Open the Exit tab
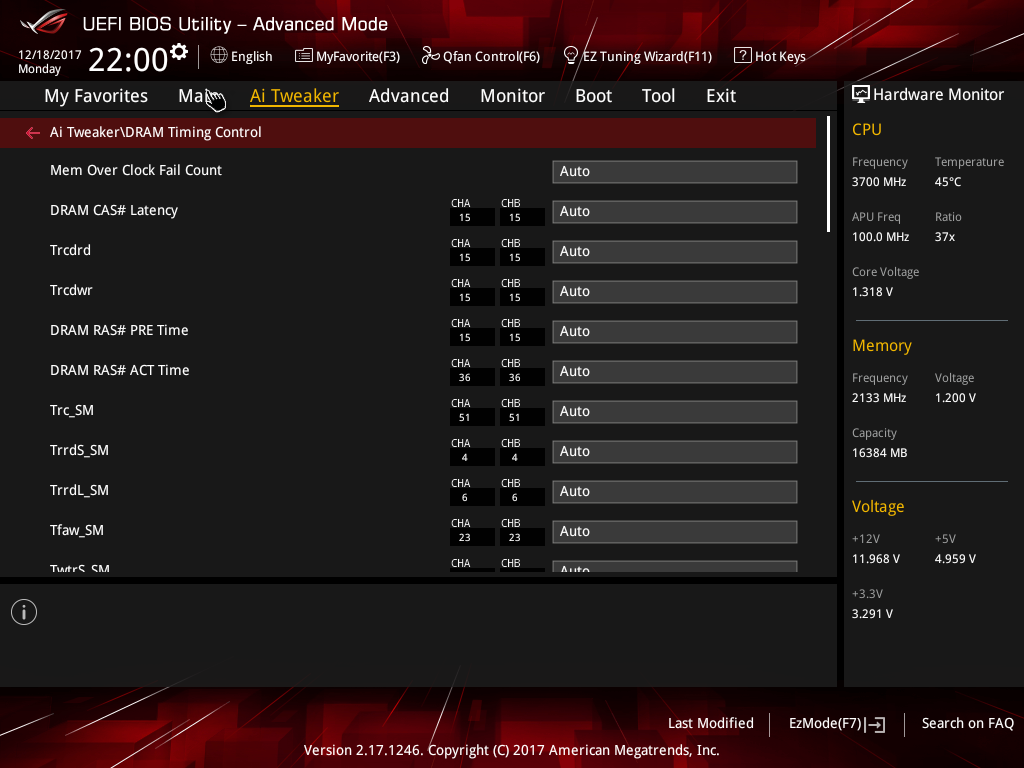This screenshot has width=1024, height=768. [x=721, y=96]
